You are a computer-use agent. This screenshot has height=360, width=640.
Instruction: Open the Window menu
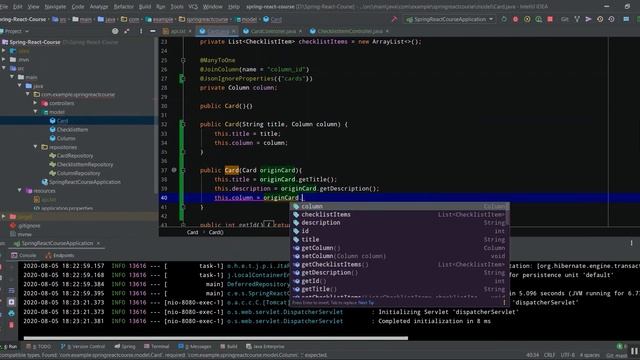pos(213,7)
